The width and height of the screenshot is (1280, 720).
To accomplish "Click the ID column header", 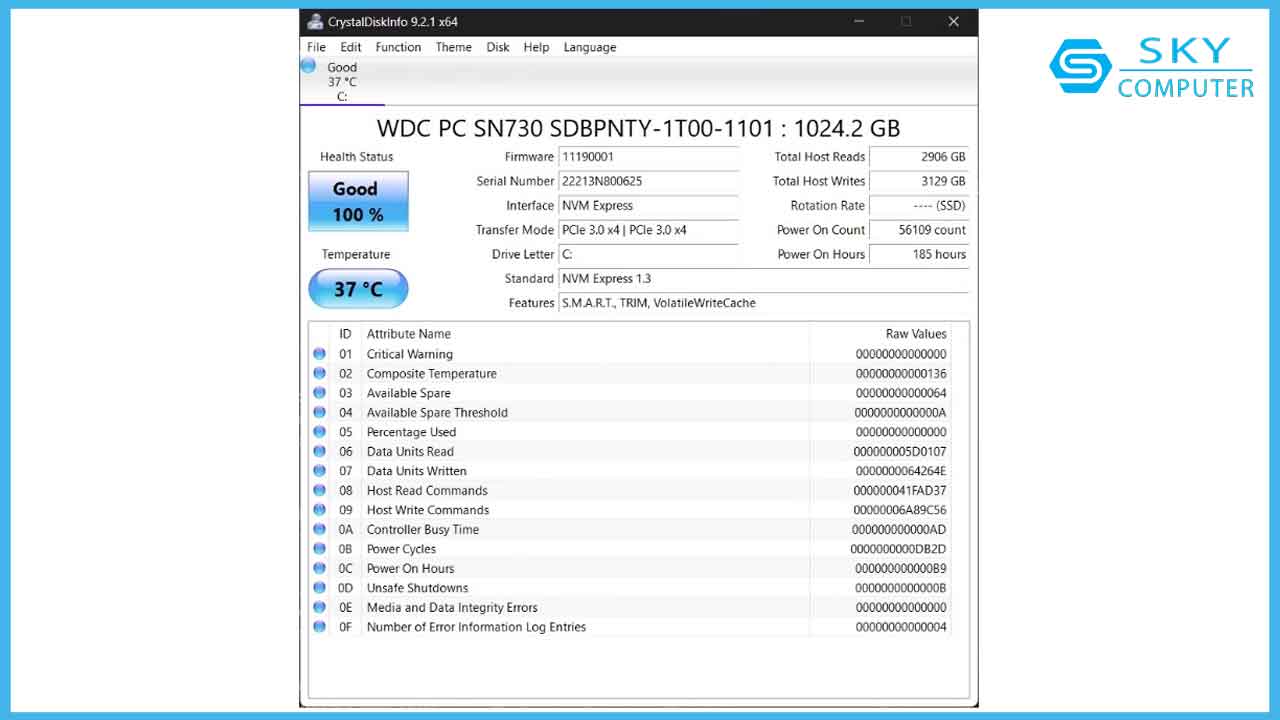I will [x=346, y=334].
